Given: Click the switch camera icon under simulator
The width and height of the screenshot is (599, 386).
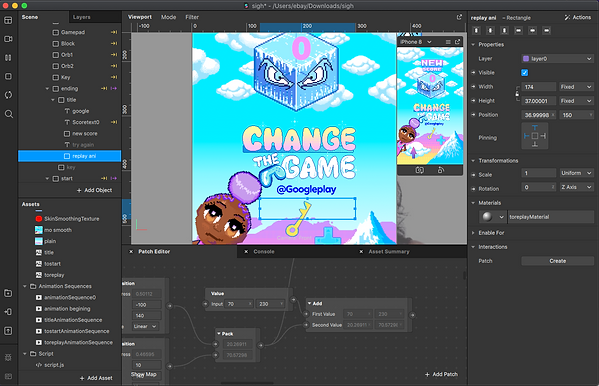Looking at the screenshot, I should tap(419, 170).
